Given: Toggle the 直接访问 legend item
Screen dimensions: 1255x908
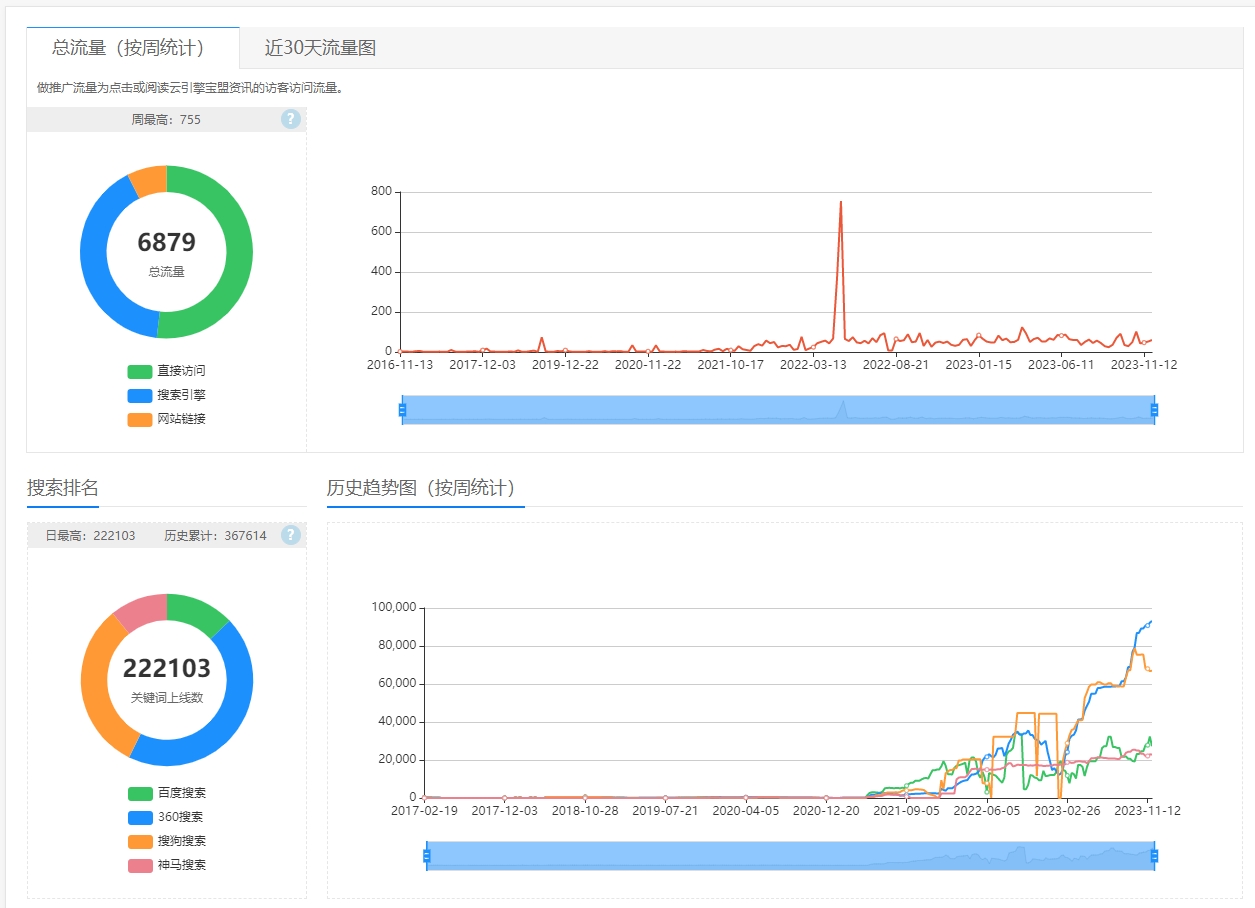Looking at the screenshot, I should [x=166, y=371].
